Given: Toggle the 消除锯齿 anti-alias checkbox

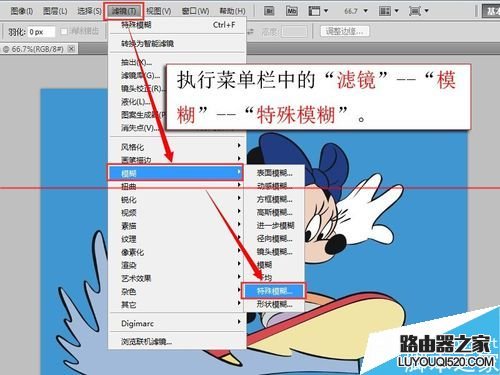Looking at the screenshot, I should pyautogui.click(x=64, y=31).
